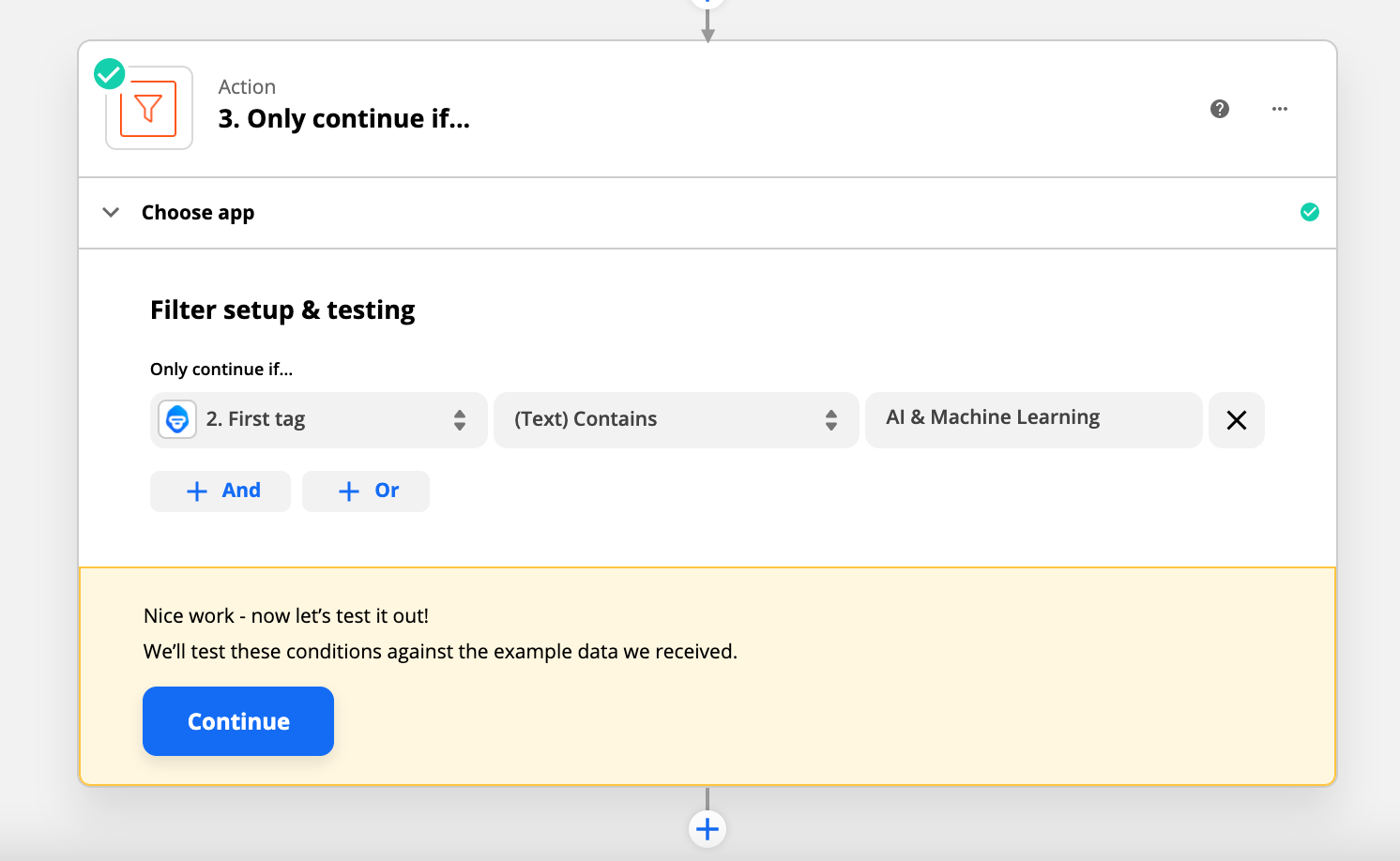Click the "AI & Machine Learning" value field
The image size is (1400, 861).
[x=1033, y=419]
